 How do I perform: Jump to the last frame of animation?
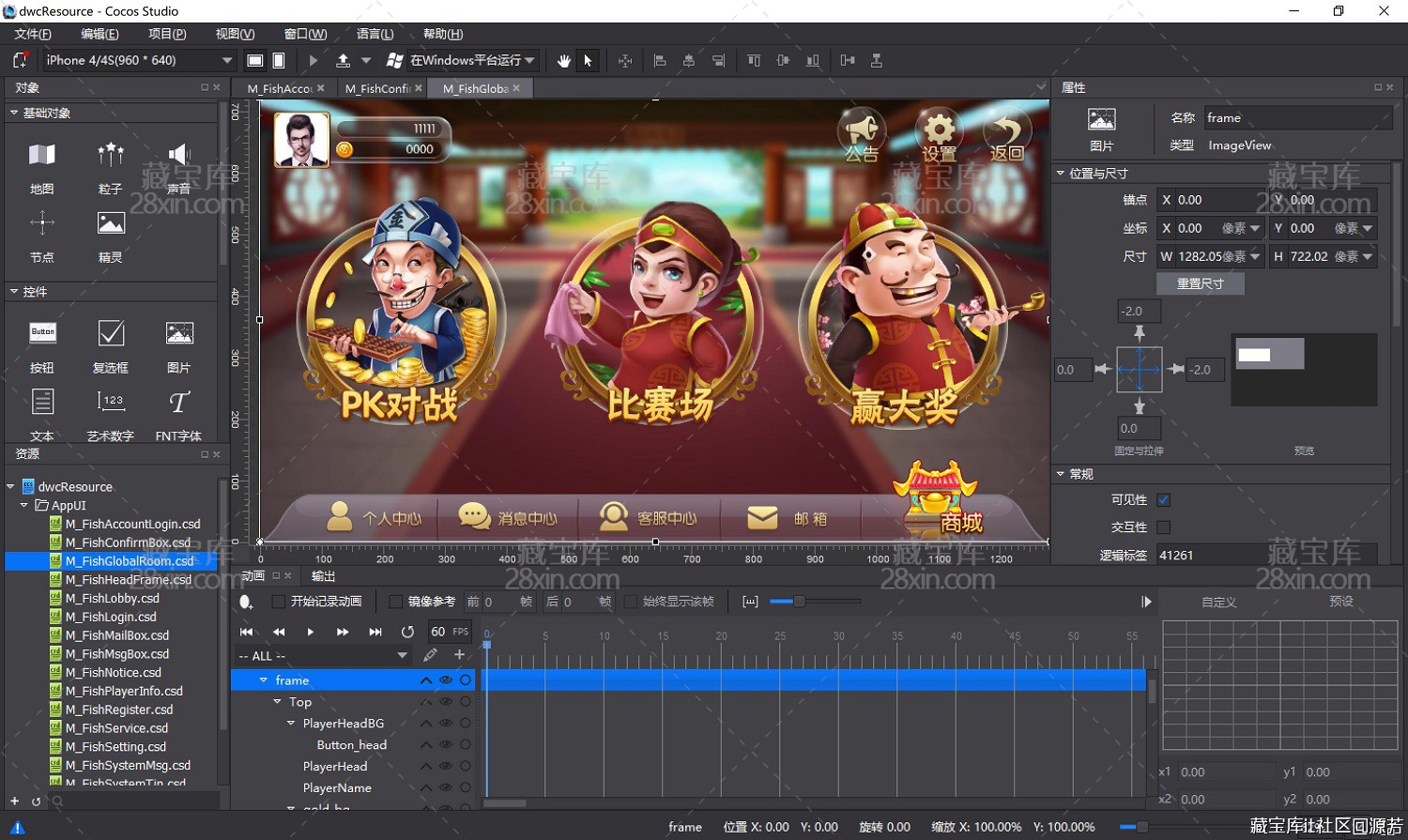point(375,632)
